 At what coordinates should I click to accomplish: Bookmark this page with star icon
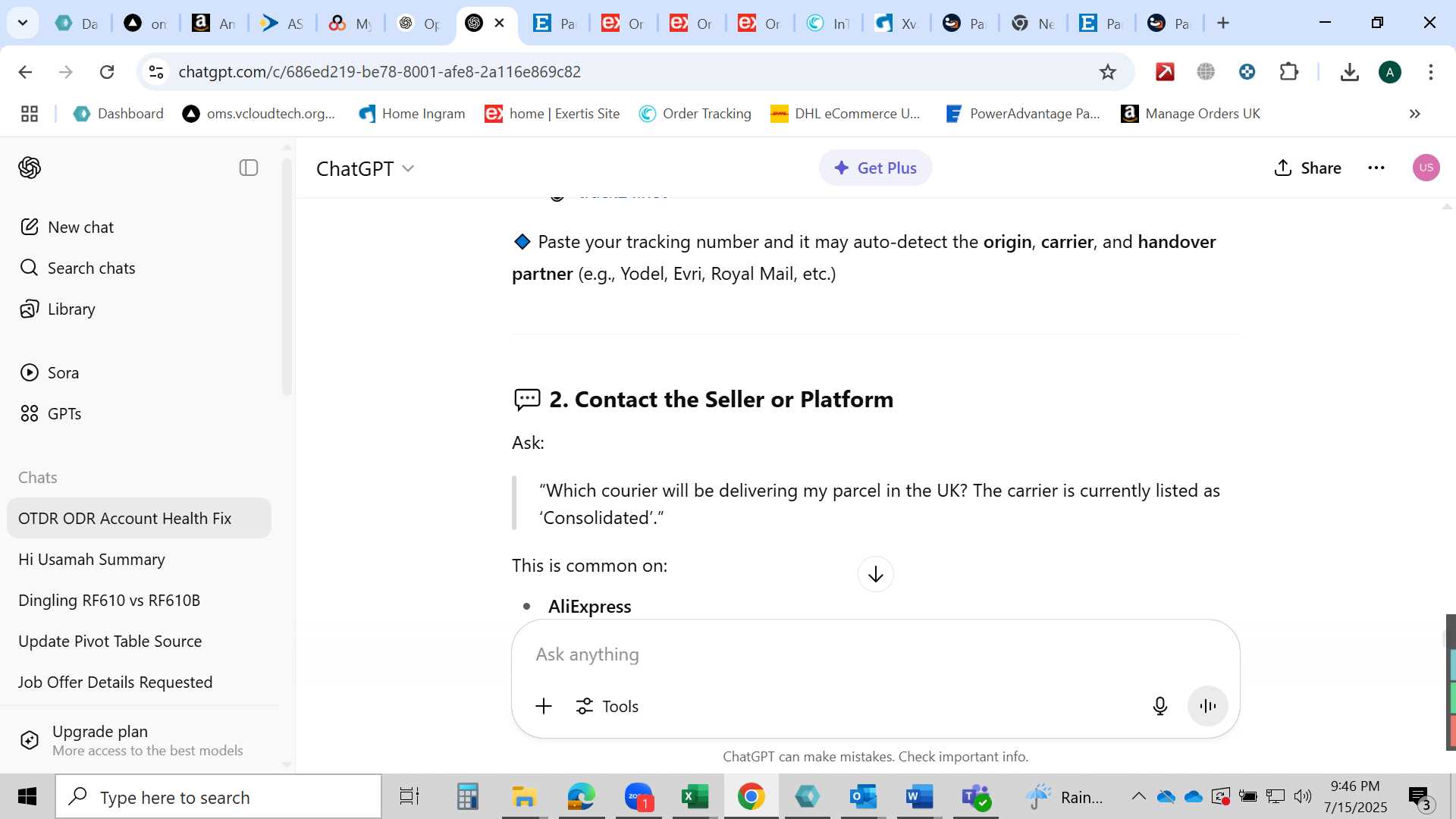(x=1108, y=71)
